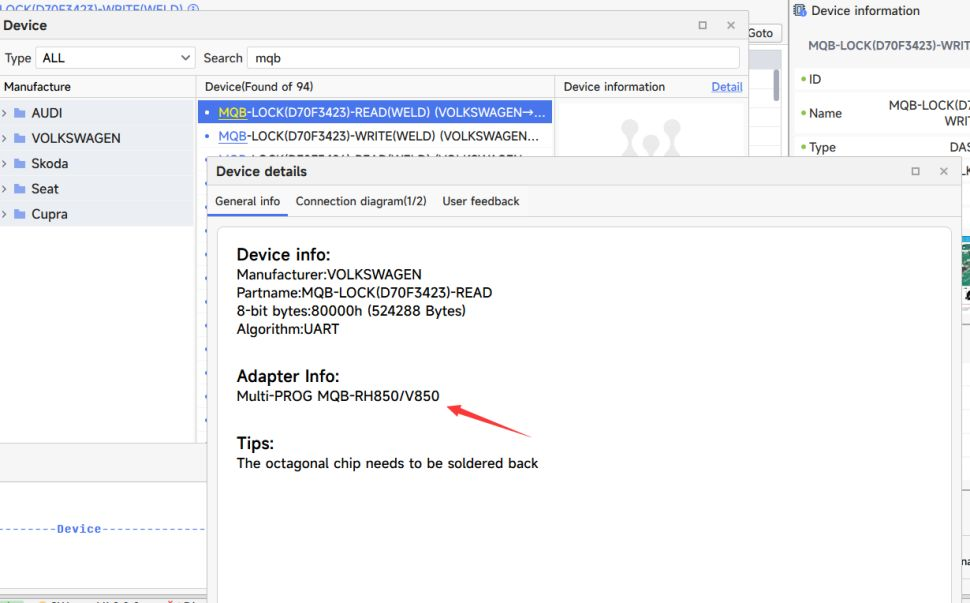The width and height of the screenshot is (970, 603).
Task: Expand the VOLKSWAGEN manufacturer folder
Action: point(4,139)
